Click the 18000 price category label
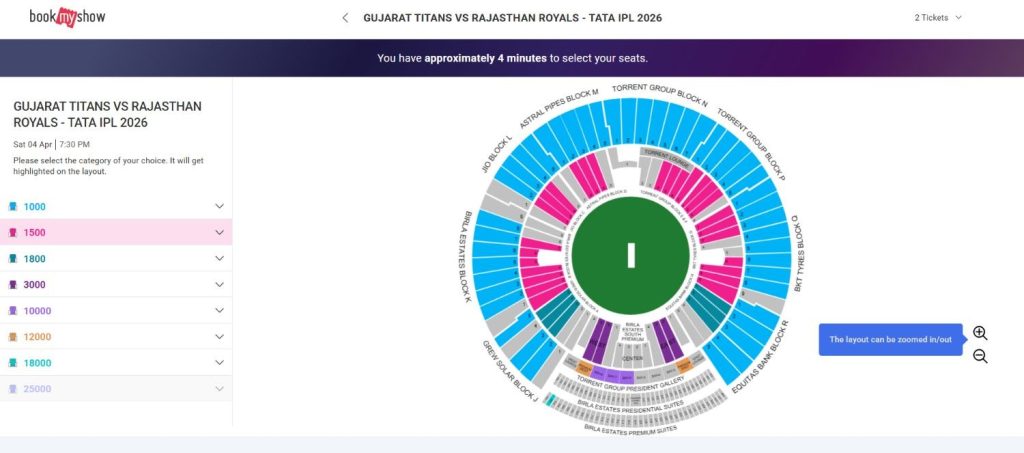1024x453 pixels. 36,363
